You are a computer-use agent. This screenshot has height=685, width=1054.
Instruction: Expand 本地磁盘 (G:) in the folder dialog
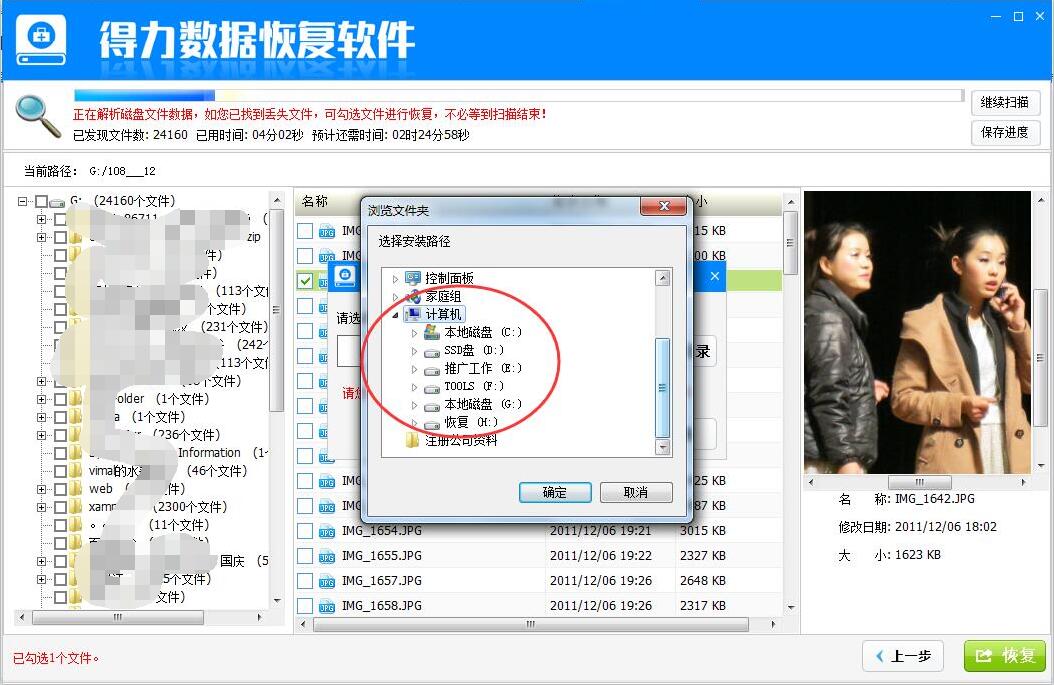pos(414,405)
